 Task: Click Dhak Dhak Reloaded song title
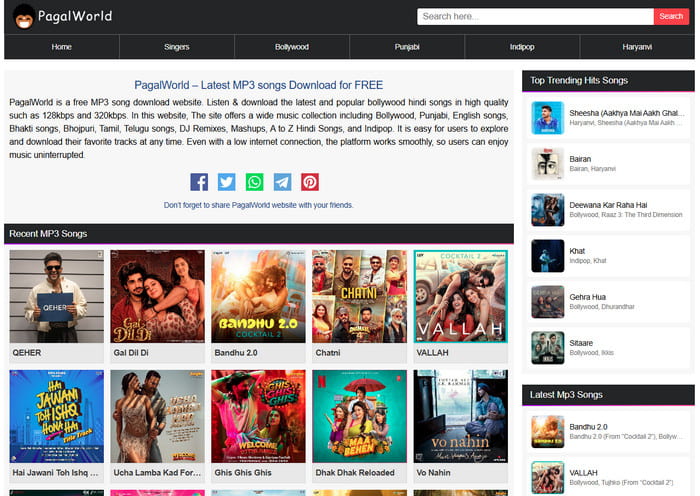[355, 472]
